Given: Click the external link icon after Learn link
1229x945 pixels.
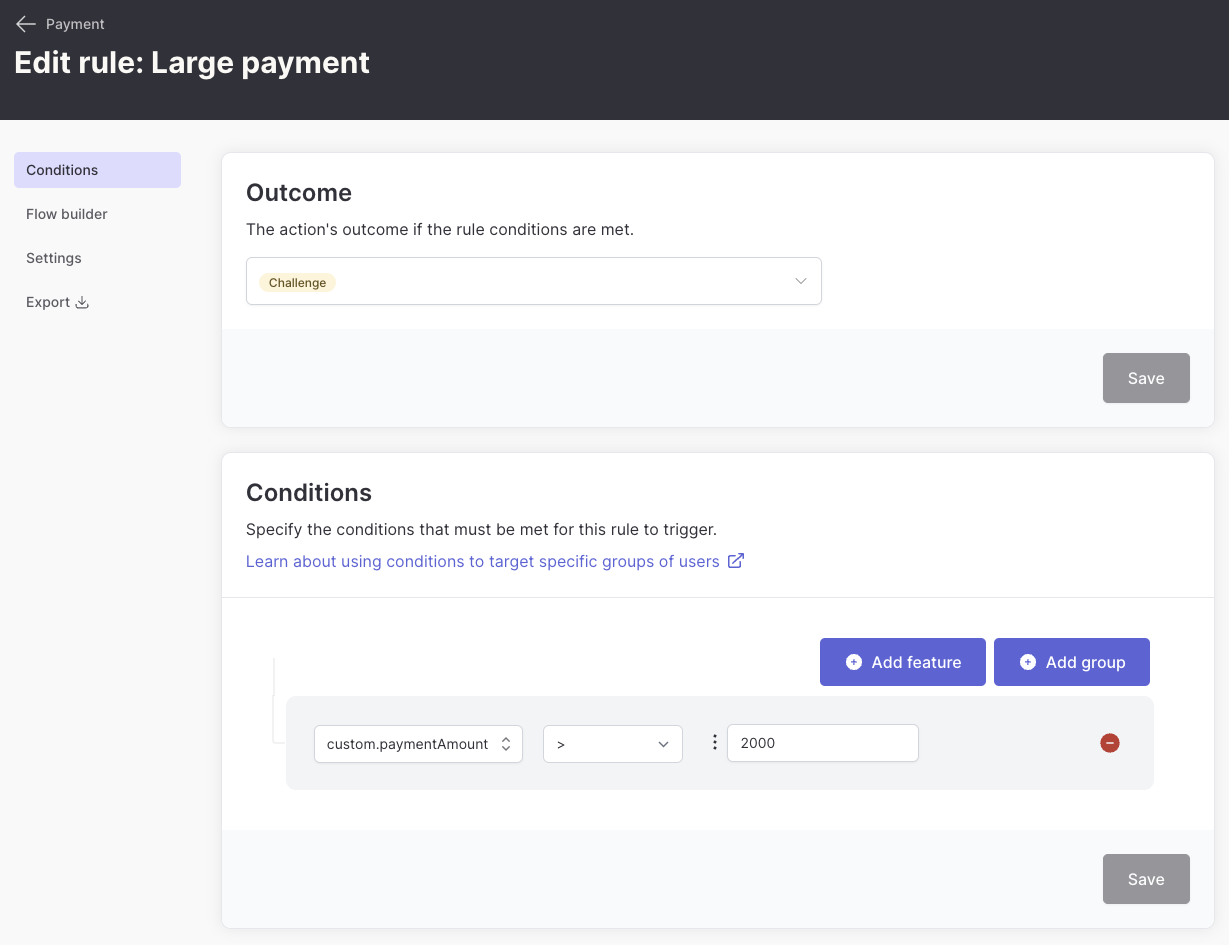Looking at the screenshot, I should 735,561.
